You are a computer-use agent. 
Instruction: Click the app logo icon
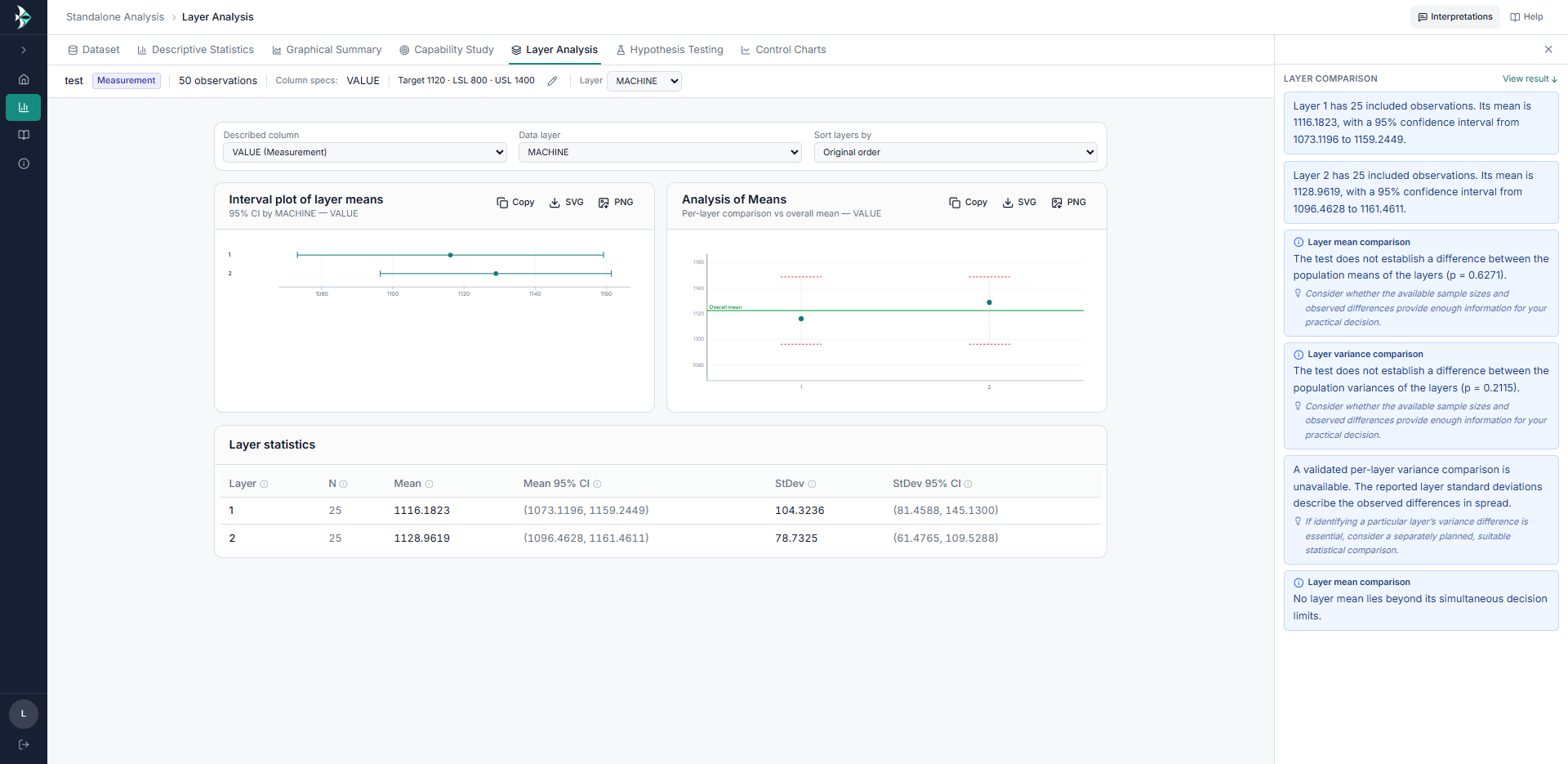(x=23, y=16)
